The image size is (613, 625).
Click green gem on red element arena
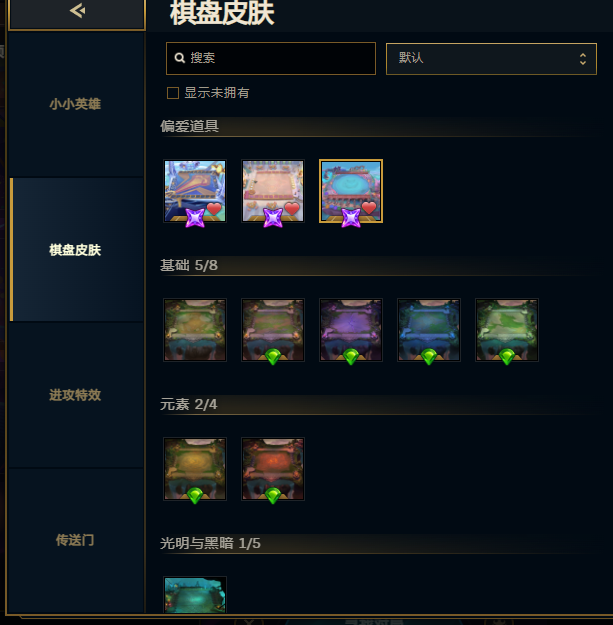coord(273,496)
